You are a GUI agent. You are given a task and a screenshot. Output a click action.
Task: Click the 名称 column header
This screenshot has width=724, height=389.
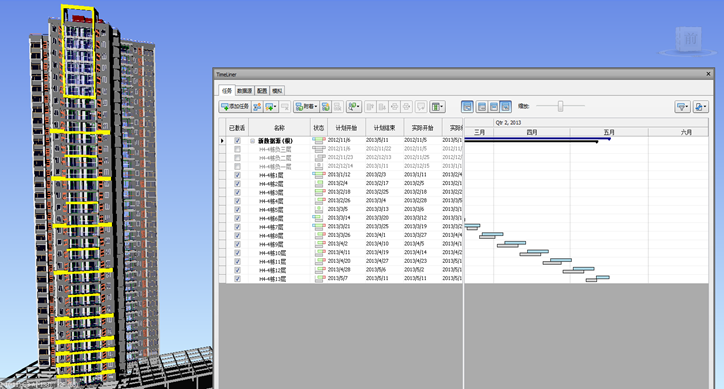[x=279, y=128]
